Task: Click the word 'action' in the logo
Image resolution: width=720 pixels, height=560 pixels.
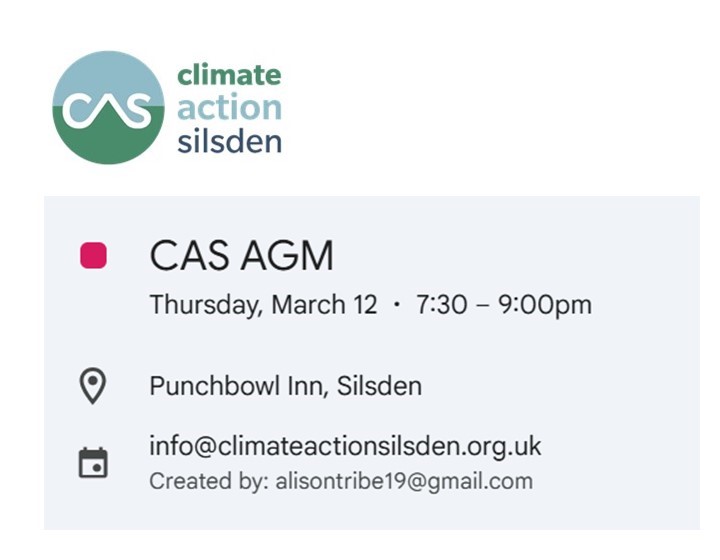Action: 229,107
